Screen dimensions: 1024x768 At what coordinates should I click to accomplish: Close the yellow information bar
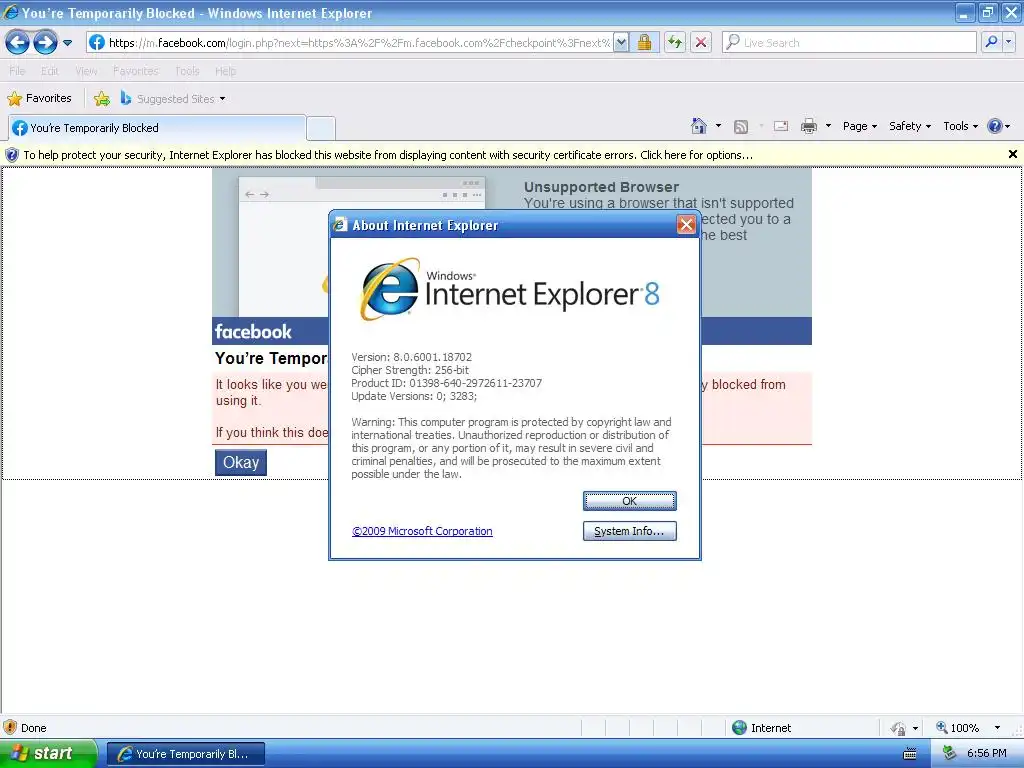click(1012, 154)
